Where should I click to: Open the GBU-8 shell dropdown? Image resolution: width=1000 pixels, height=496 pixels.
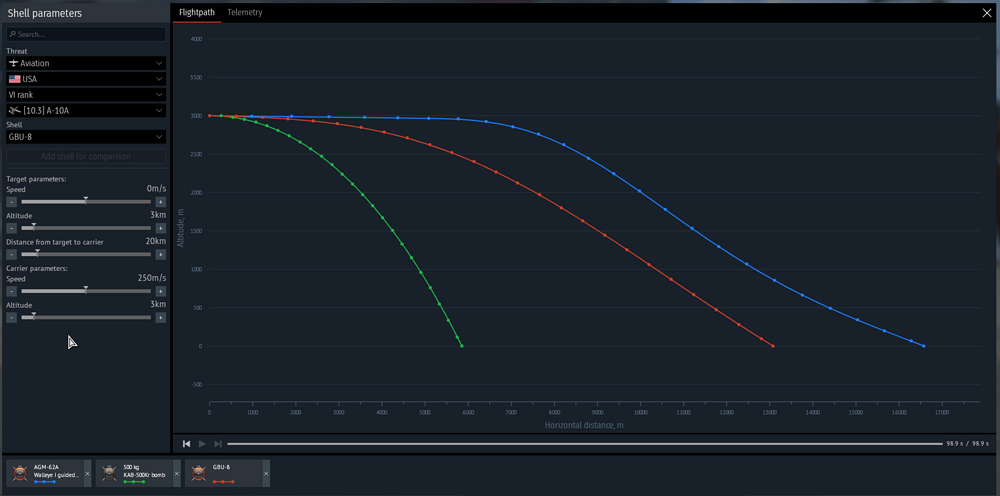pos(86,137)
